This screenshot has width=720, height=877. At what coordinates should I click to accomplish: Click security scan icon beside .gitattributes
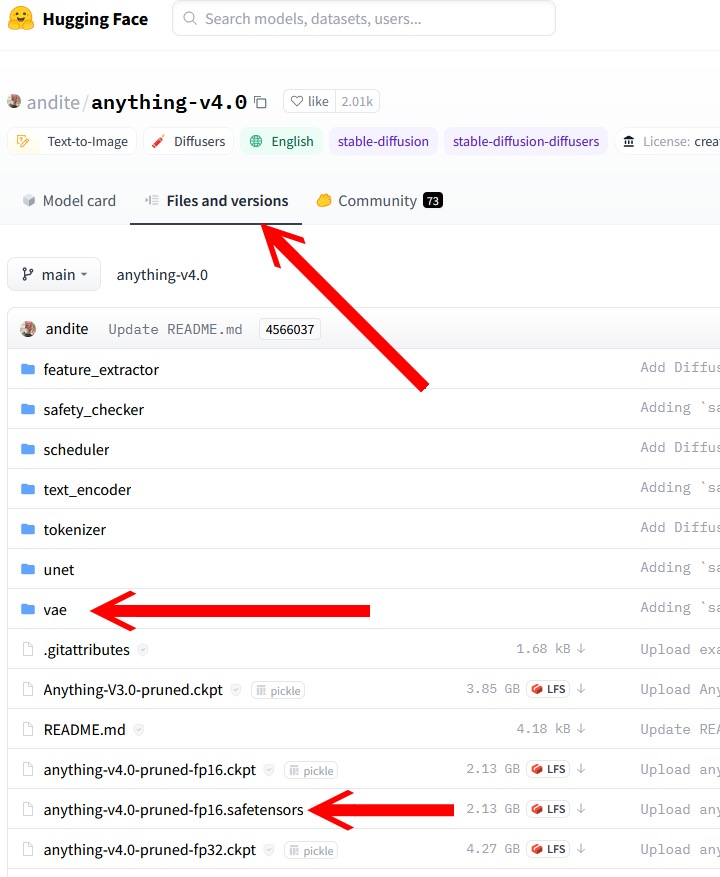pos(143,650)
